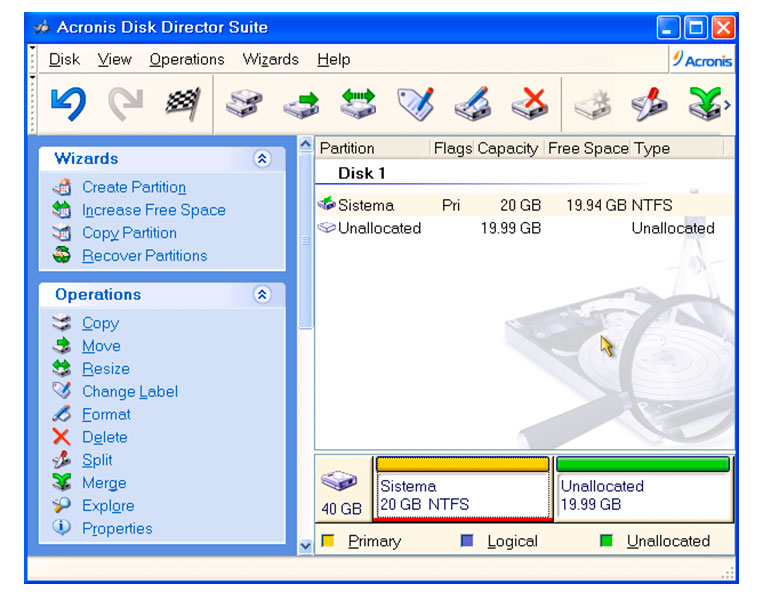Click the Properties operation link
Viewport: 760px width, 597px height.
[x=117, y=528]
